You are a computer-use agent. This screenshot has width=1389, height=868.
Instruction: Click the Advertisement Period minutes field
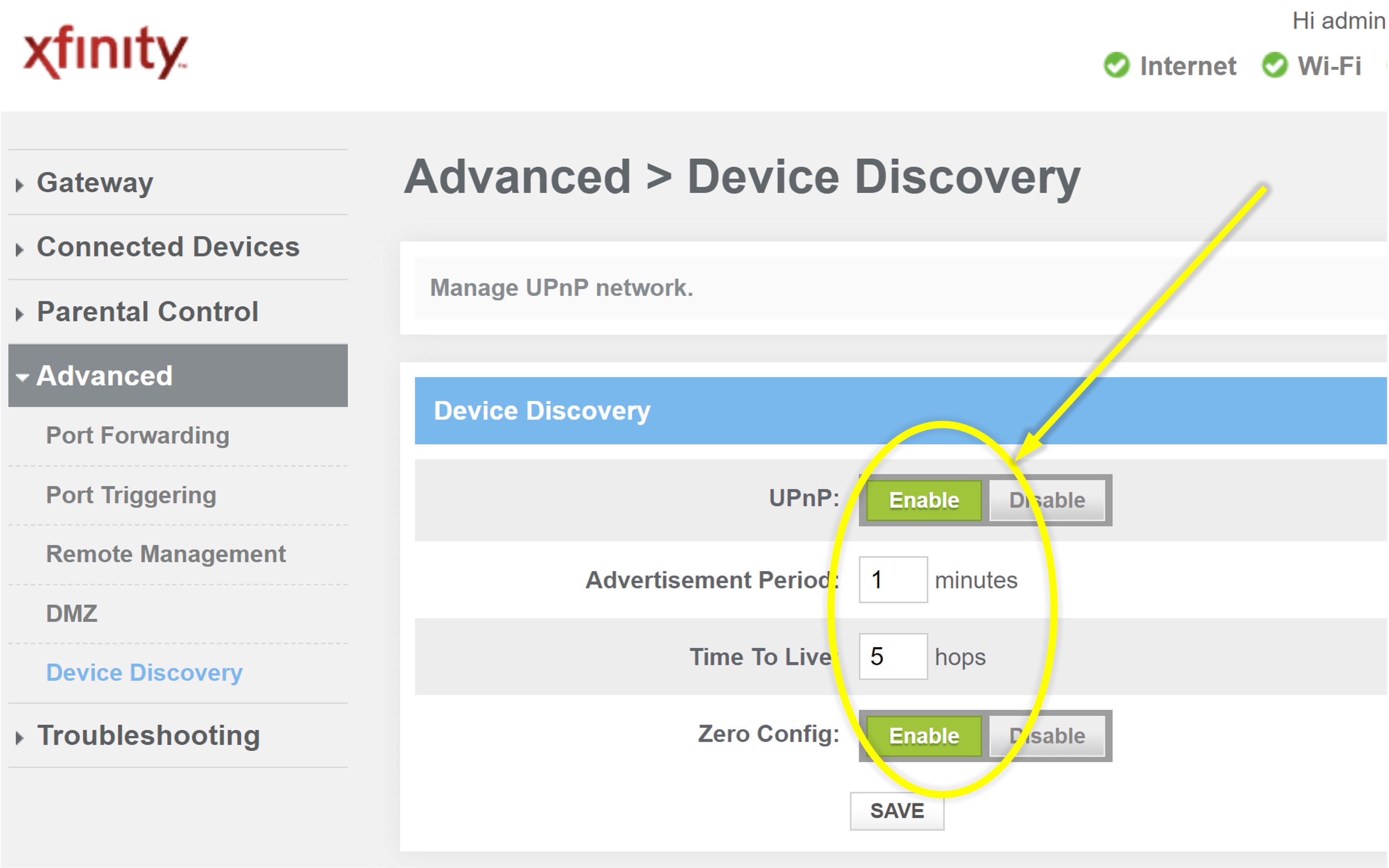[x=893, y=580]
